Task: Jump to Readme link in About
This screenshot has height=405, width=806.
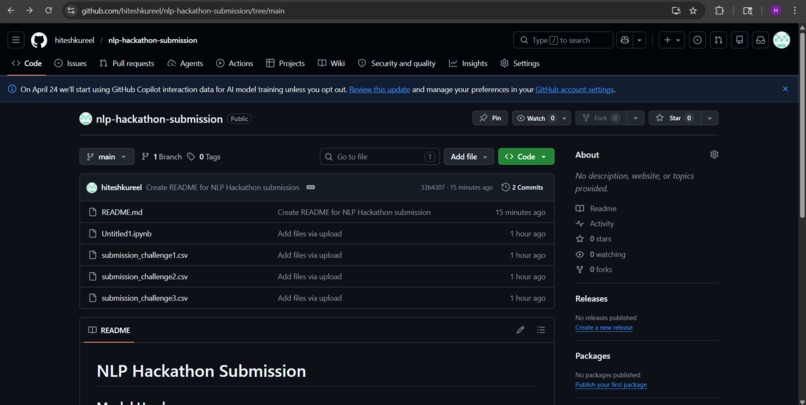Action: [x=596, y=209]
